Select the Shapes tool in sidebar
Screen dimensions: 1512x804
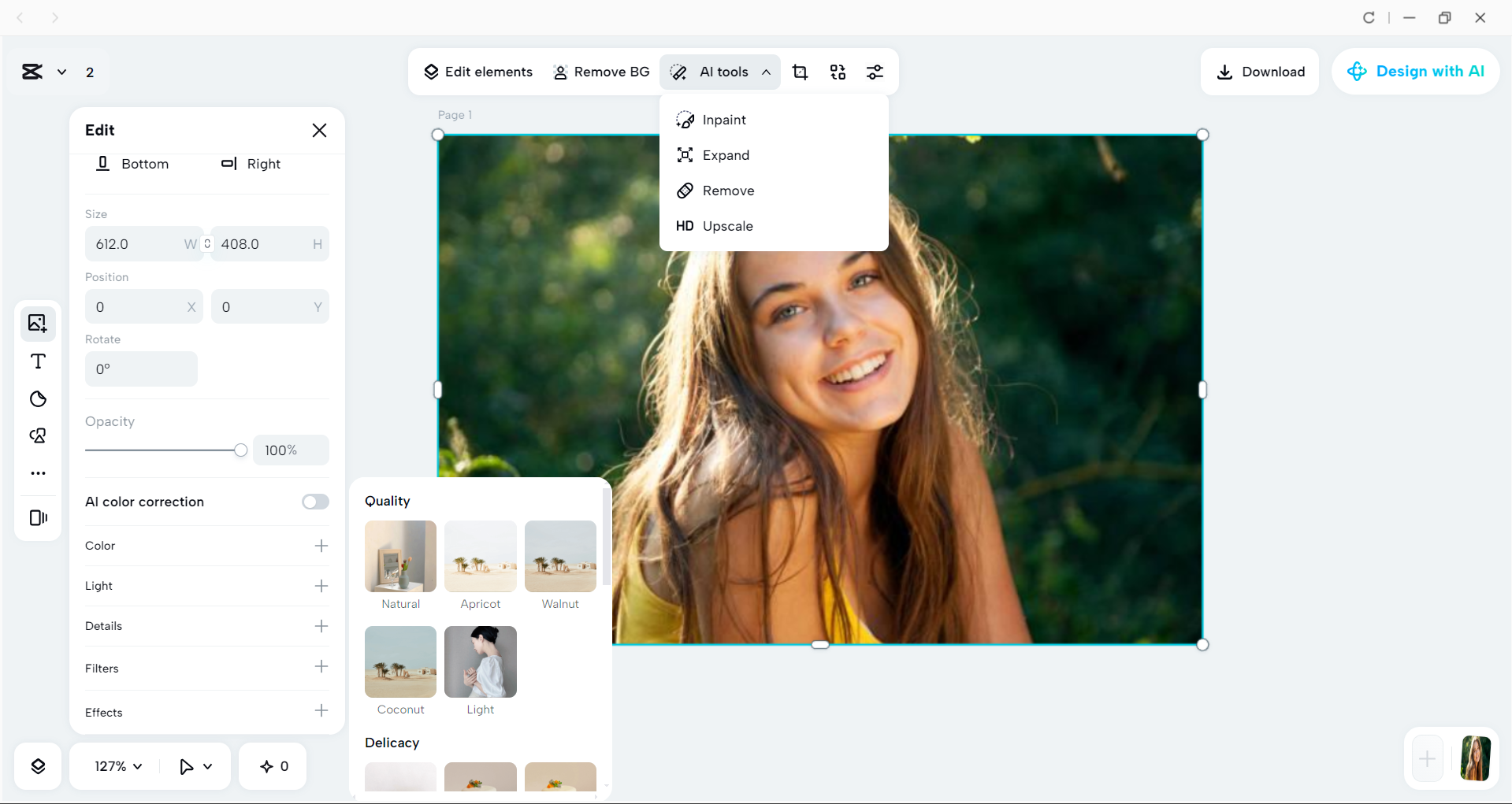[x=38, y=398]
